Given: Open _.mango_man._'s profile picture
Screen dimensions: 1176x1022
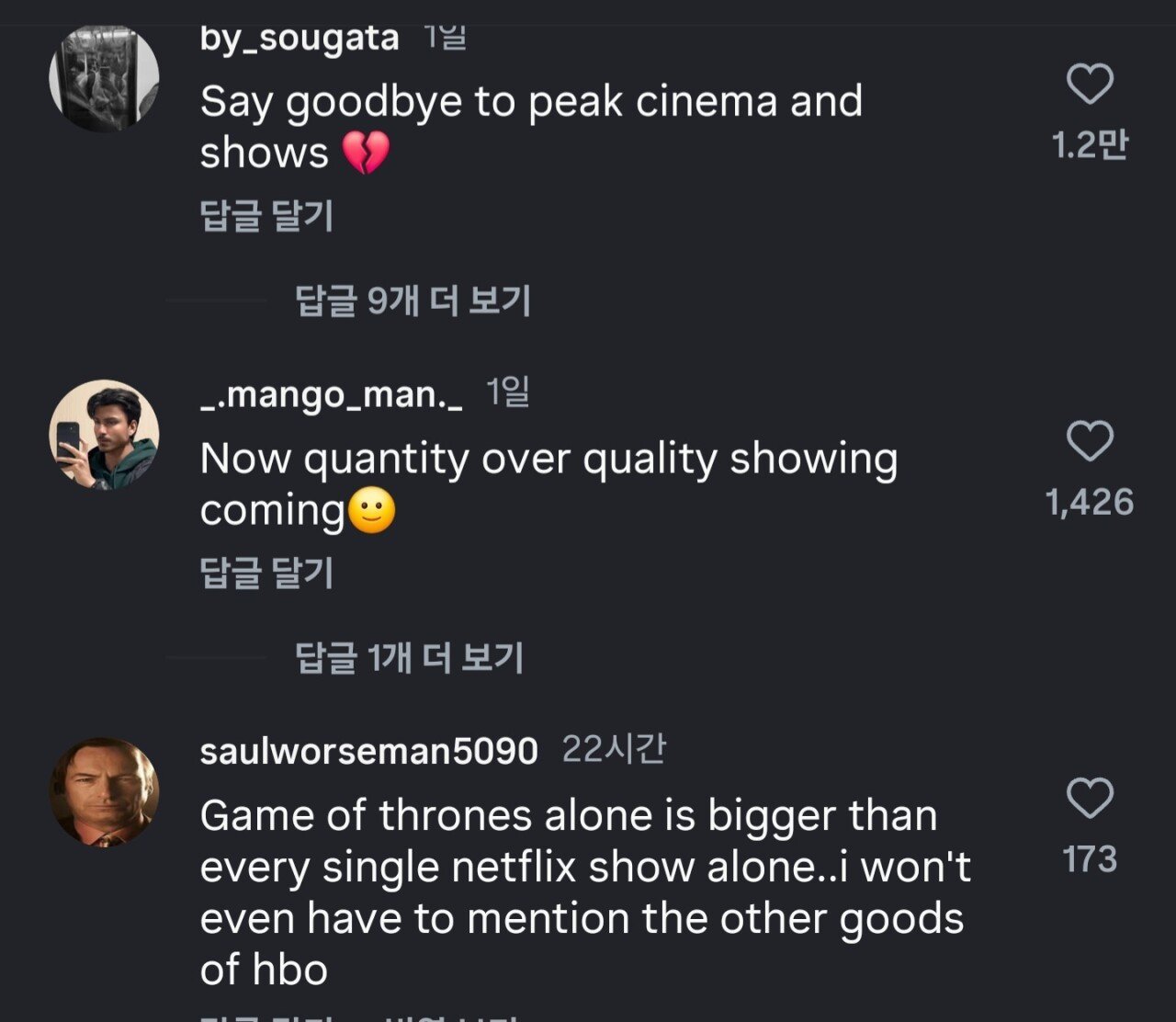Looking at the screenshot, I should click(105, 434).
